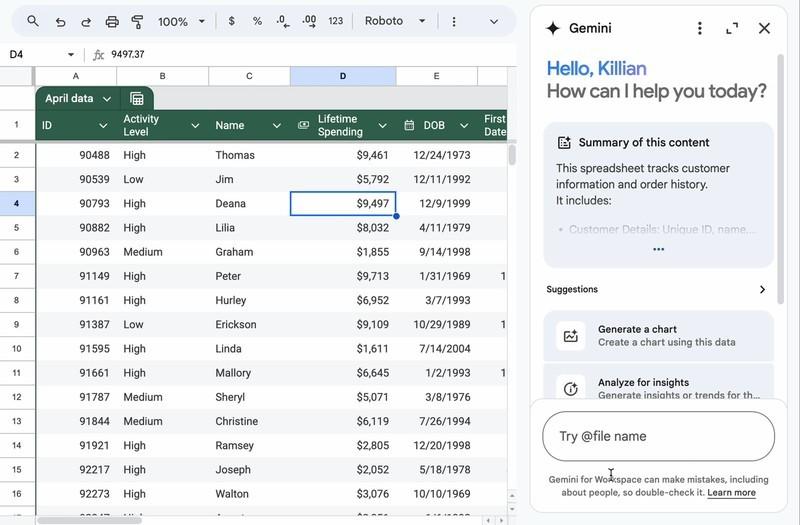Open Gemini panel more options menu
This screenshot has height=525, width=800.
click(700, 28)
